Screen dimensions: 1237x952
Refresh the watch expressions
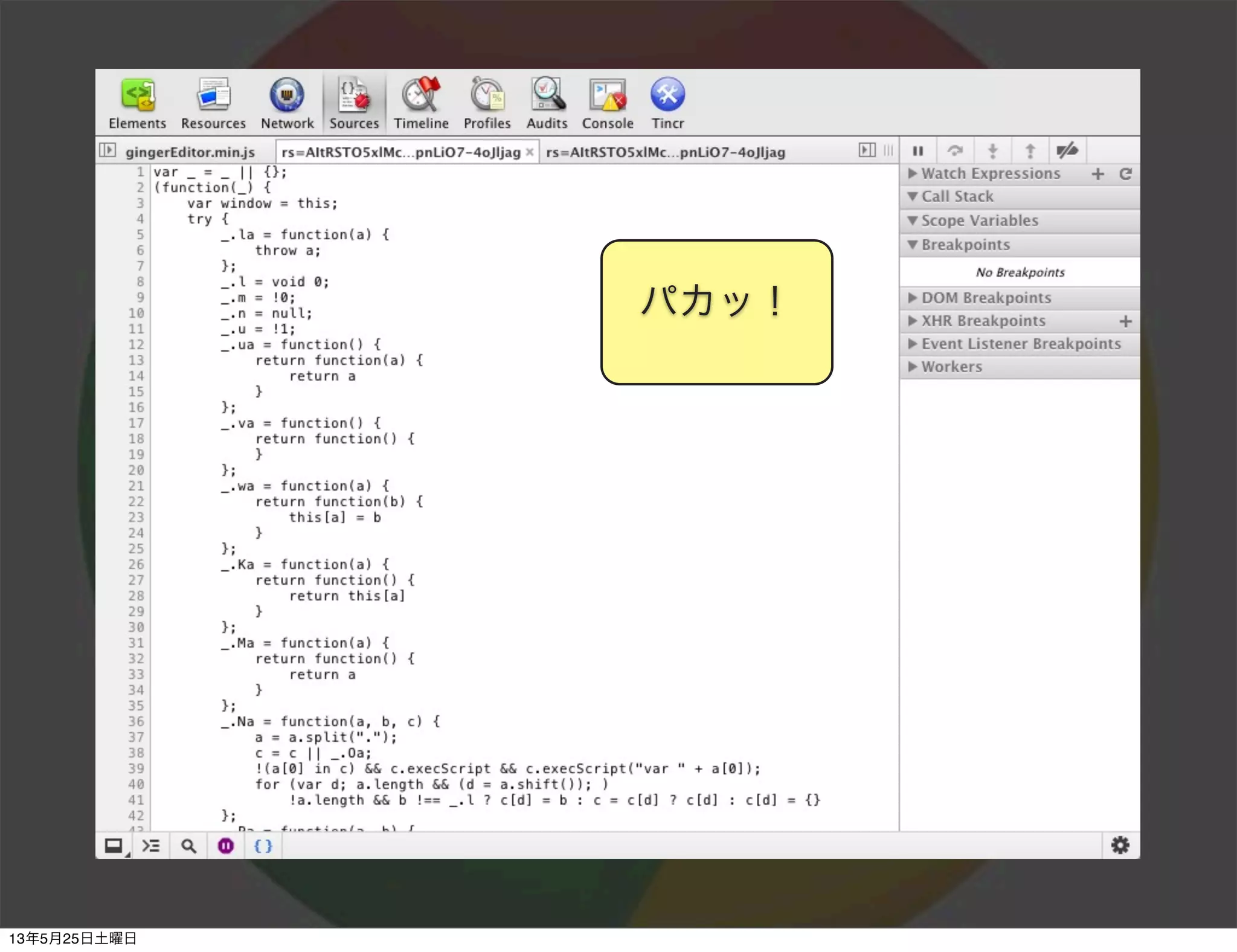[1125, 174]
